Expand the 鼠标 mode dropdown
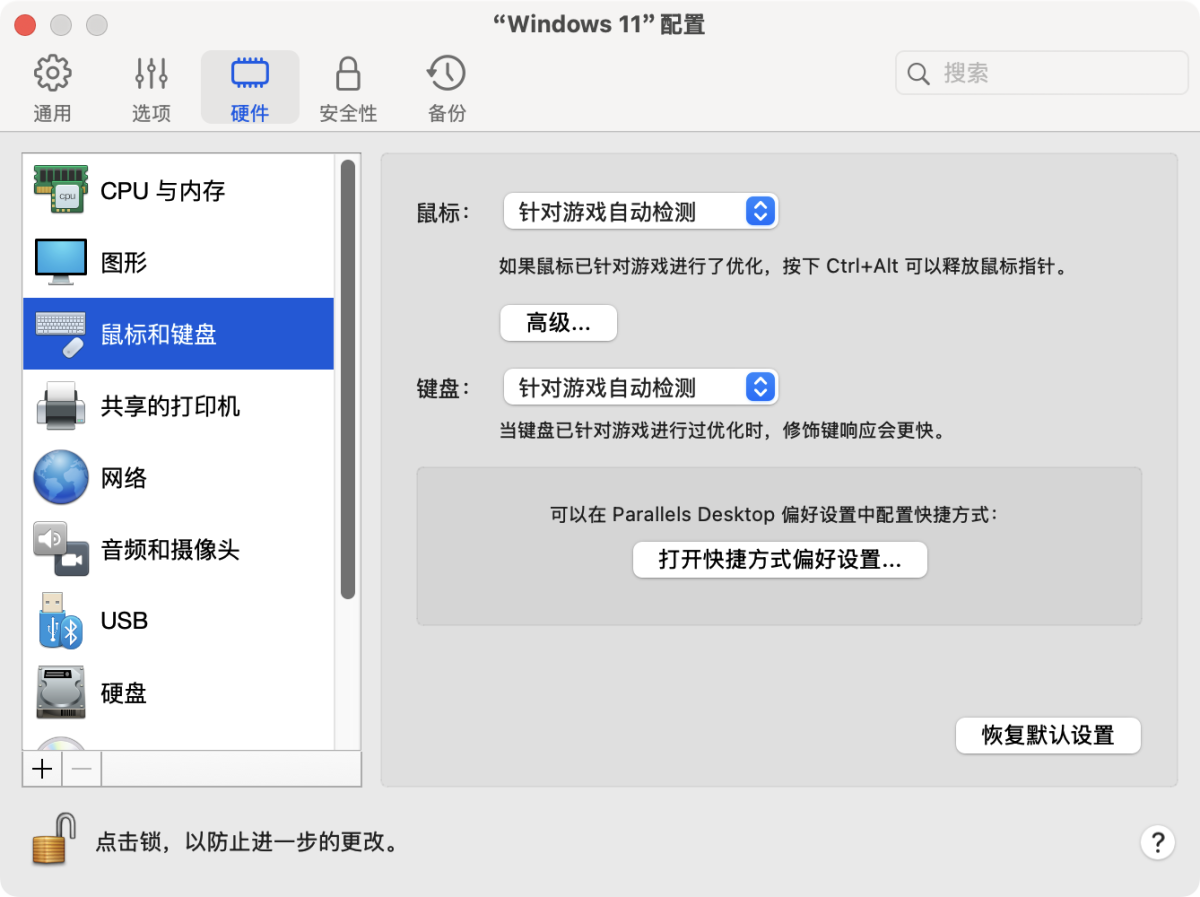 [x=640, y=212]
